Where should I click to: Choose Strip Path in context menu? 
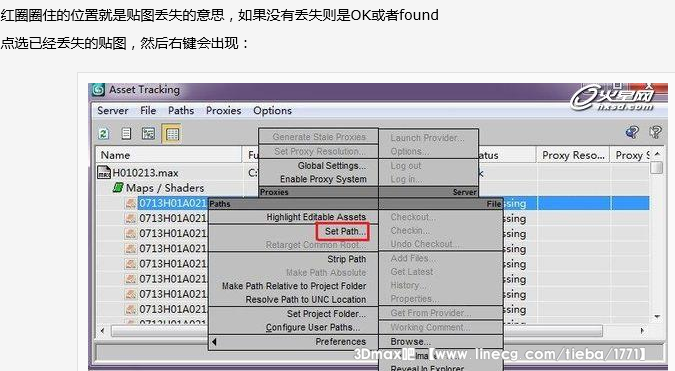coord(347,259)
